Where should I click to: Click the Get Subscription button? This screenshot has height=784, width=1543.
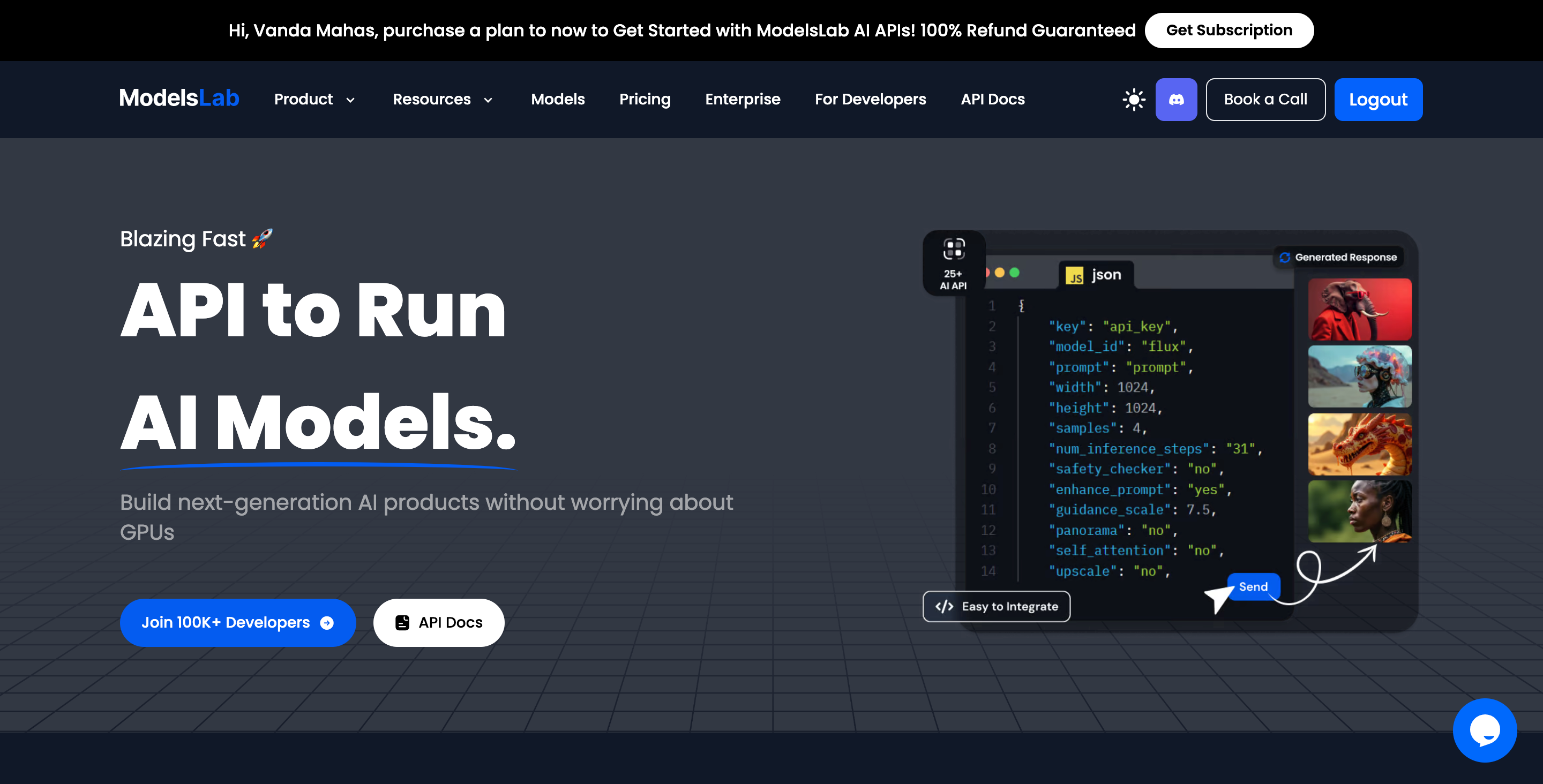[x=1229, y=31]
